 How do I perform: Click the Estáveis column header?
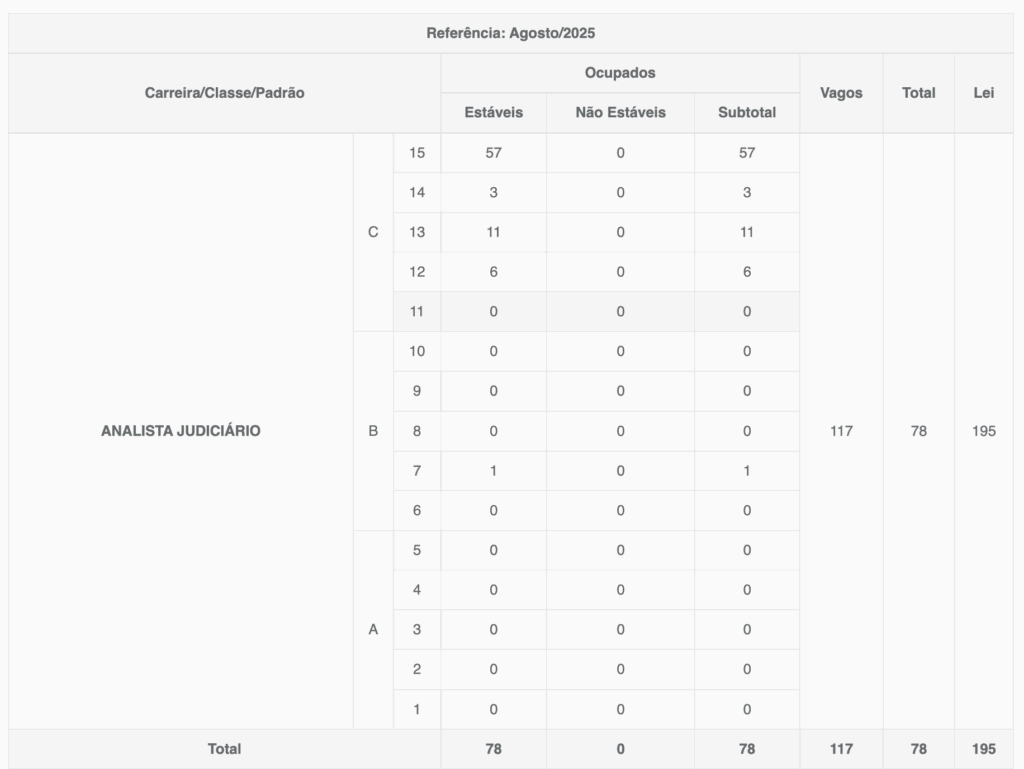[x=493, y=112]
